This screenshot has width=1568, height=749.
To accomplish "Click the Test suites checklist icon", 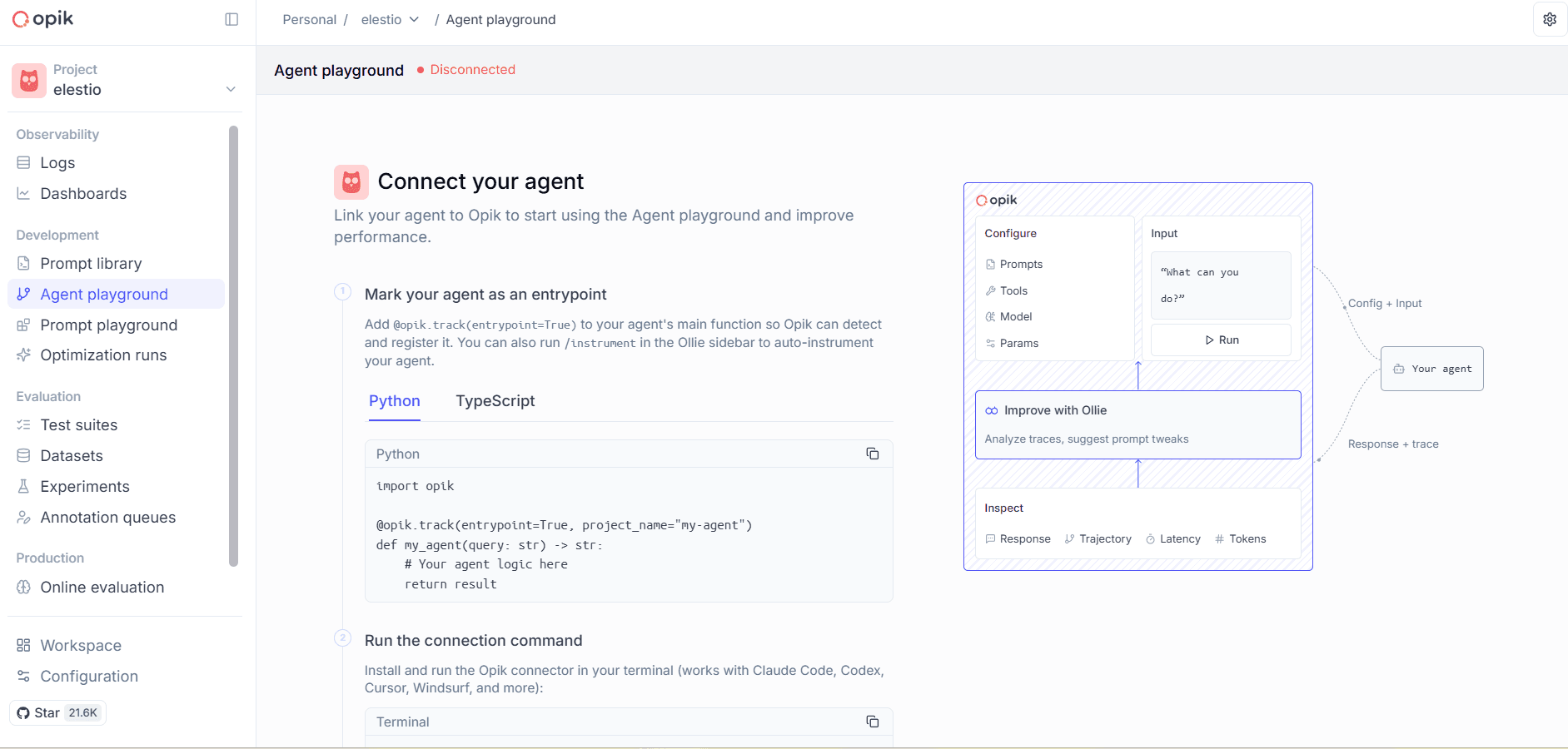I will [23, 425].
